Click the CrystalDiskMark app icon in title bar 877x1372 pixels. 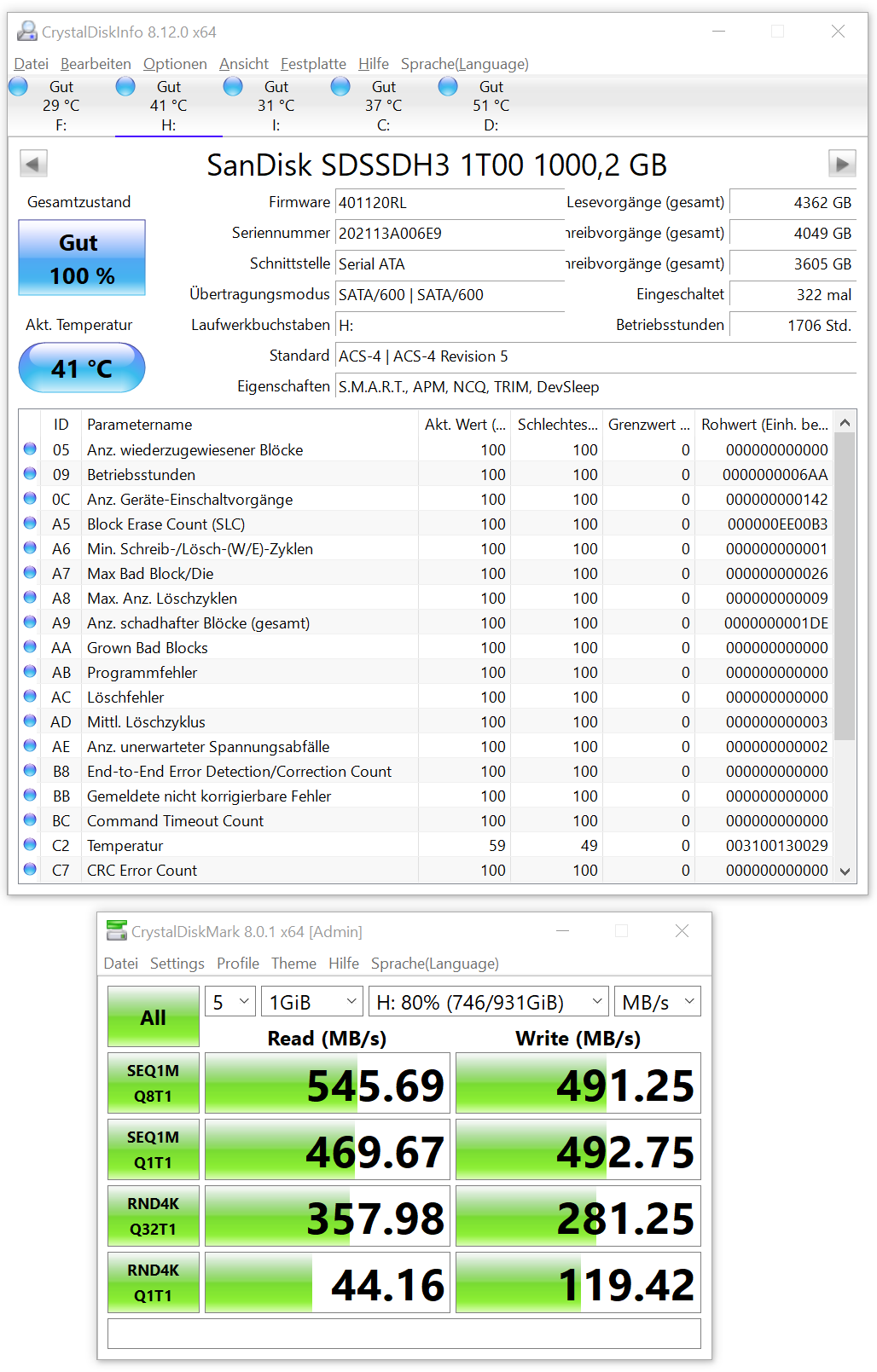click(x=116, y=931)
